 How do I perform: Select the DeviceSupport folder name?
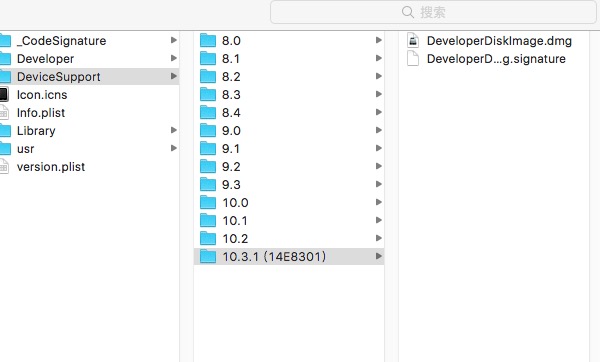pyautogui.click(x=59, y=77)
